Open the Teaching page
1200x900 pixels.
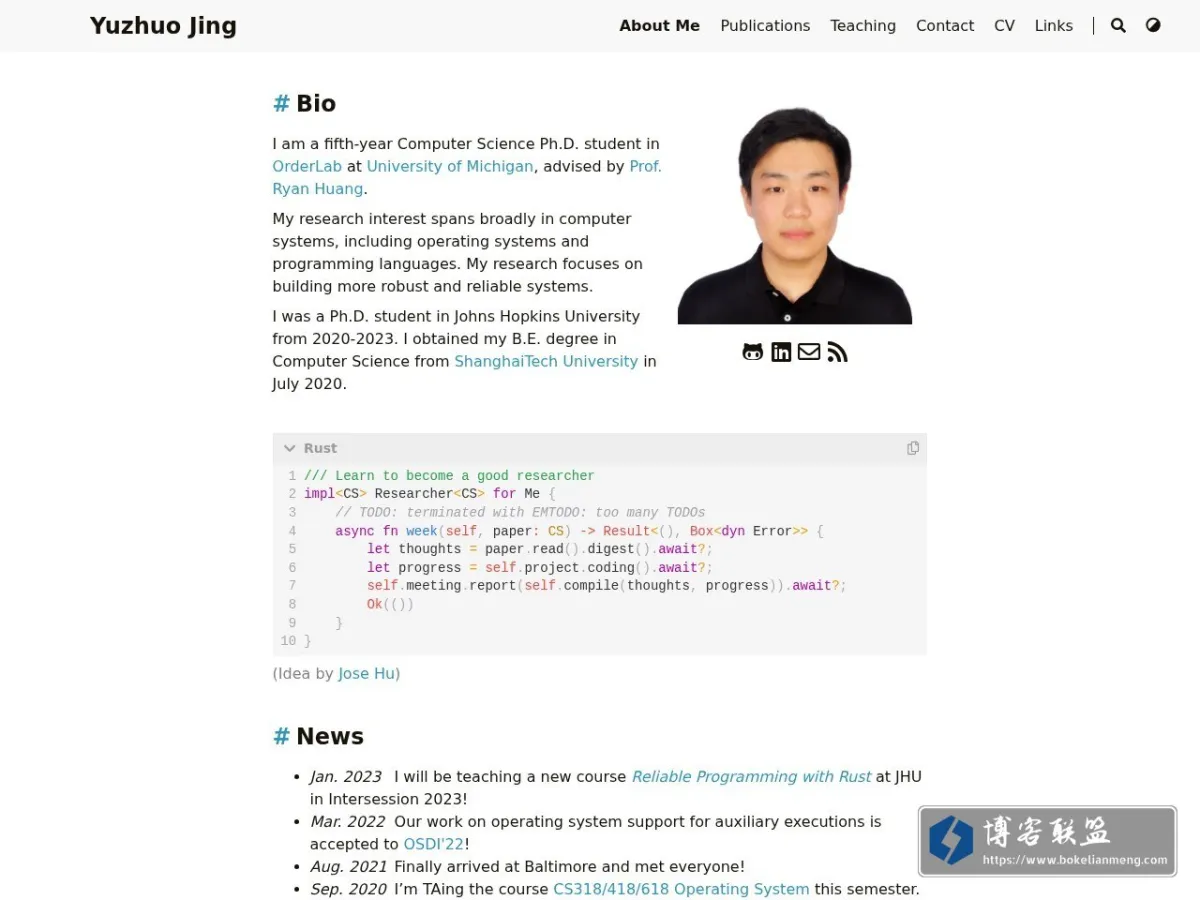point(863,26)
